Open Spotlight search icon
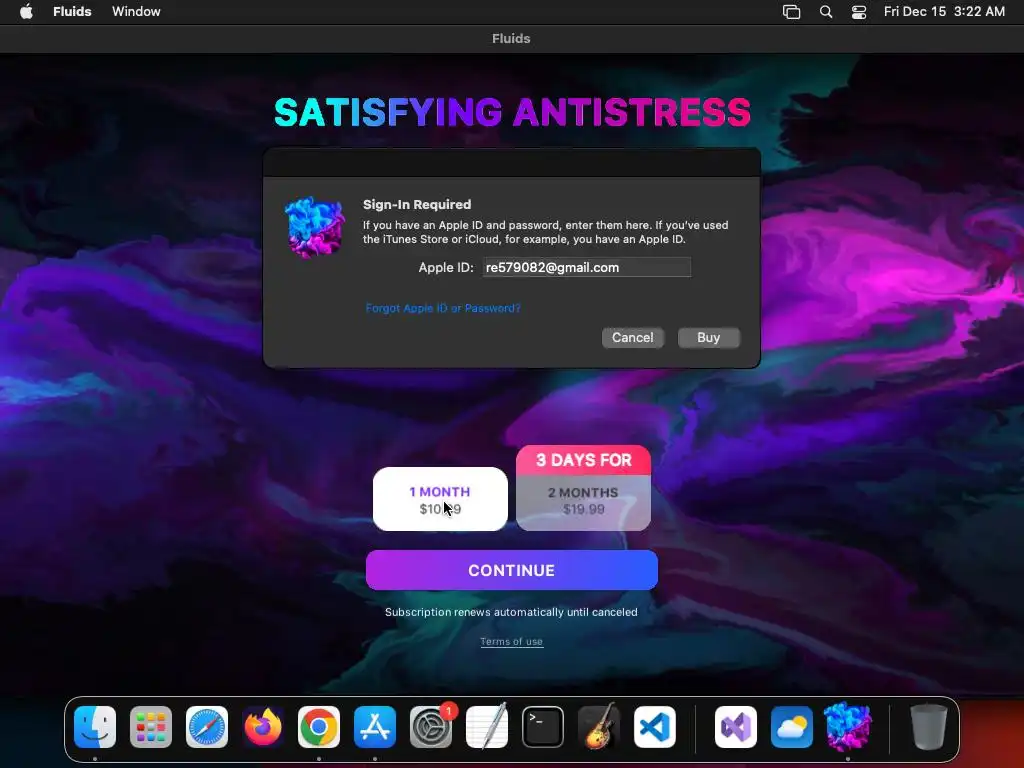The width and height of the screenshot is (1024, 768). click(x=825, y=12)
